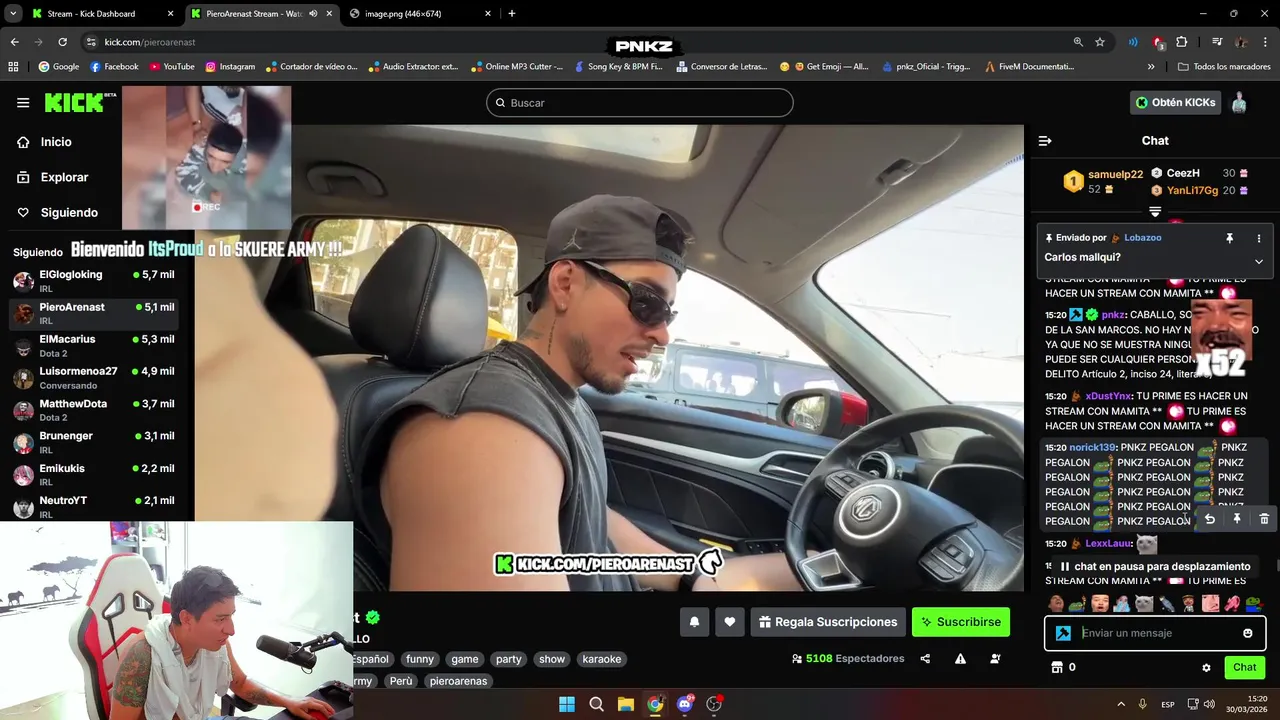Image resolution: width=1280 pixels, height=720 pixels.
Task: Open the Kick hamburger sidebar menu
Action: 23,102
